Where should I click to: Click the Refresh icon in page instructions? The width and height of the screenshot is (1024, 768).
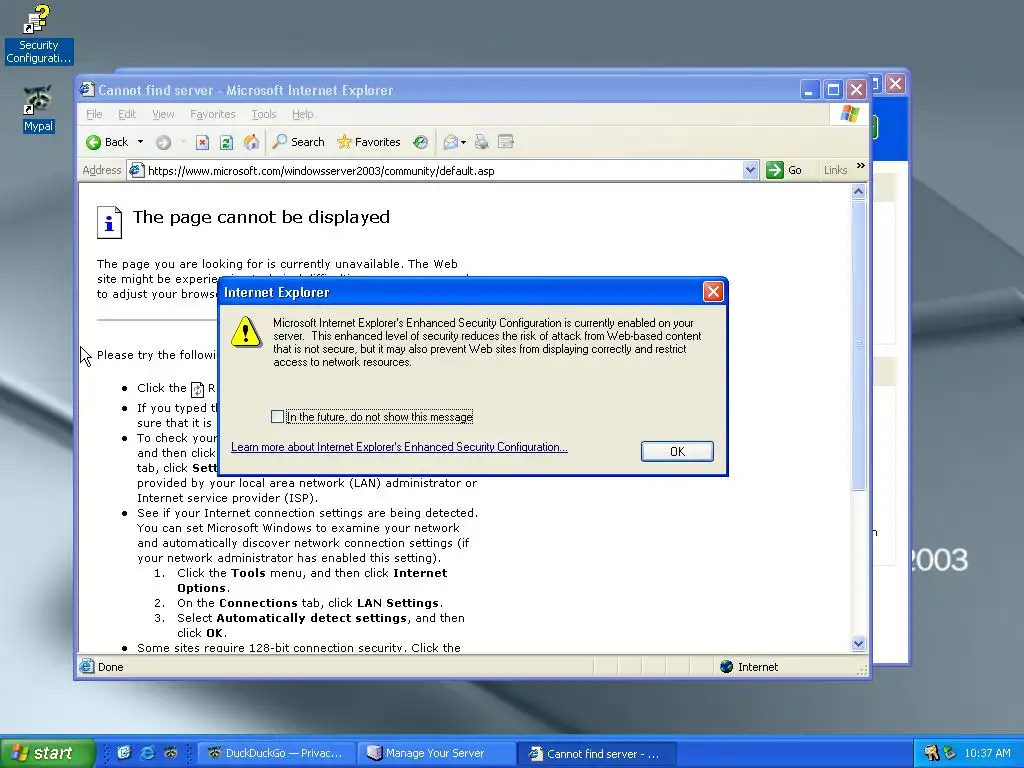(x=197, y=389)
